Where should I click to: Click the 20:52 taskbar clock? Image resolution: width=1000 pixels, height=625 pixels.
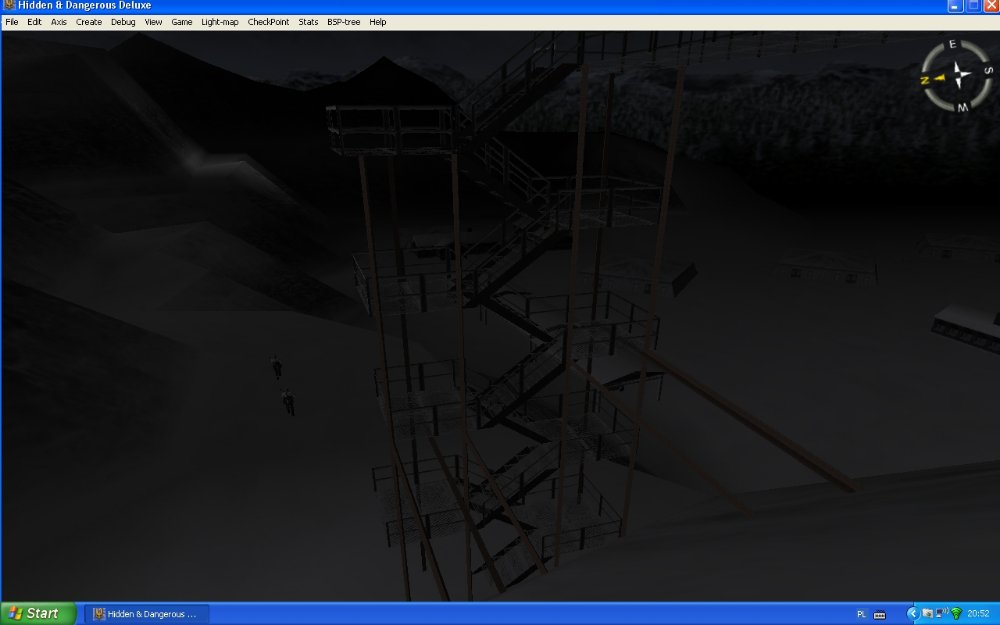coord(978,614)
